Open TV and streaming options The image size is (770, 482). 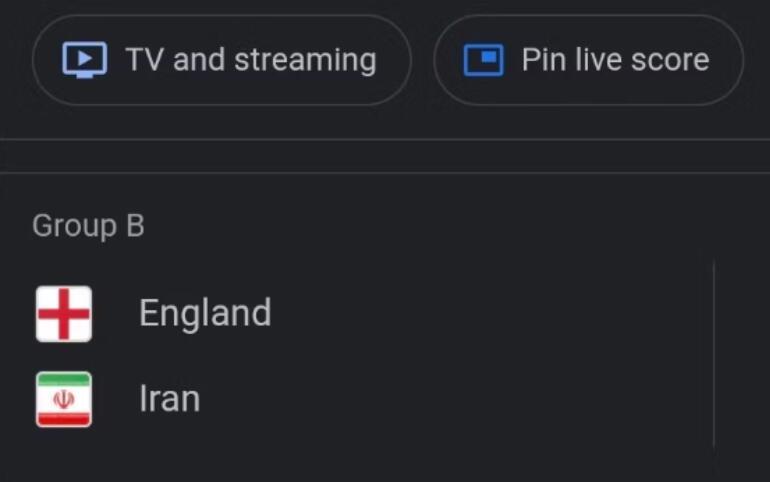[x=221, y=60]
